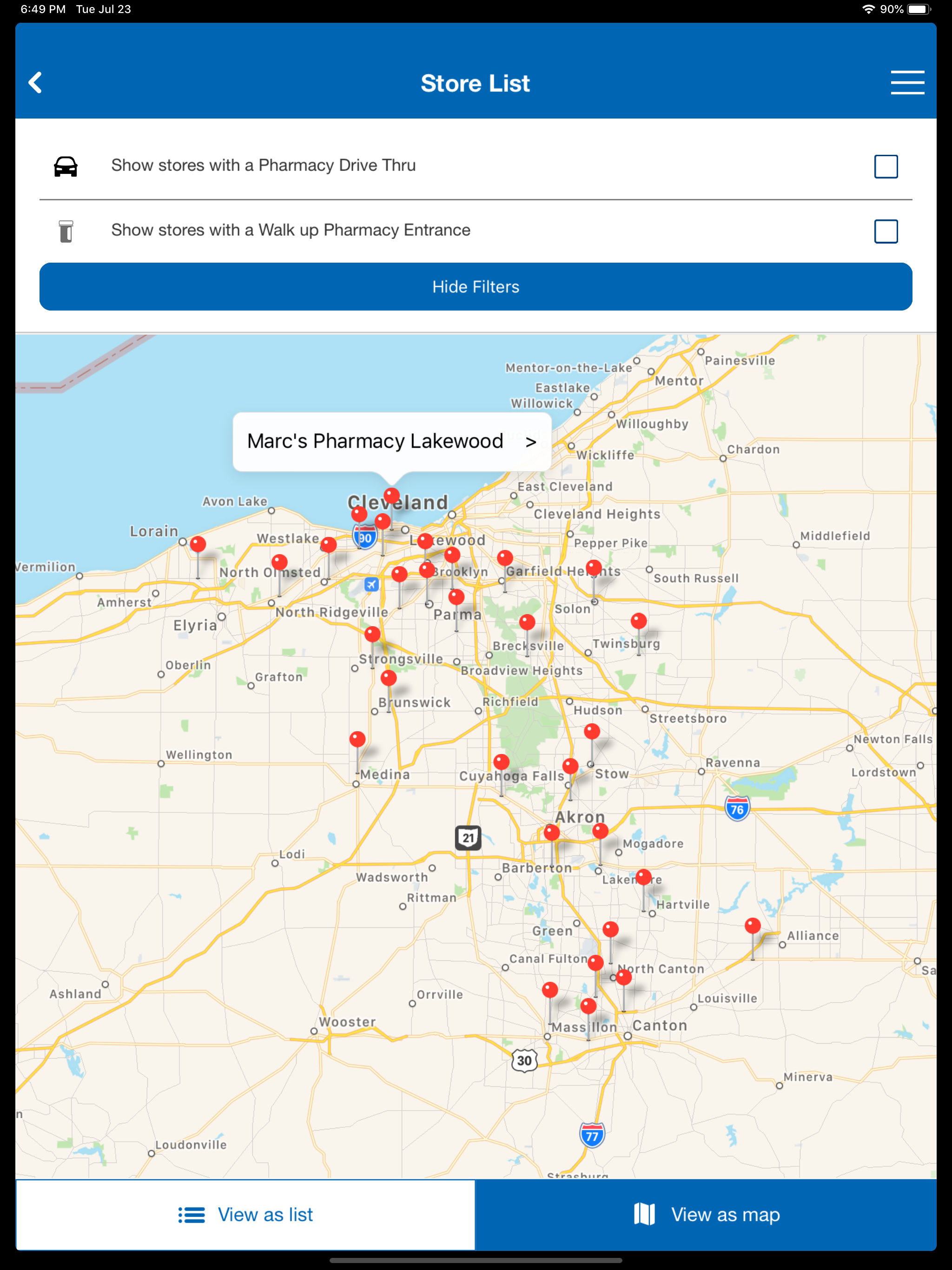The height and width of the screenshot is (1270, 952).
Task: Click route 21 shield on map
Action: coord(469,838)
